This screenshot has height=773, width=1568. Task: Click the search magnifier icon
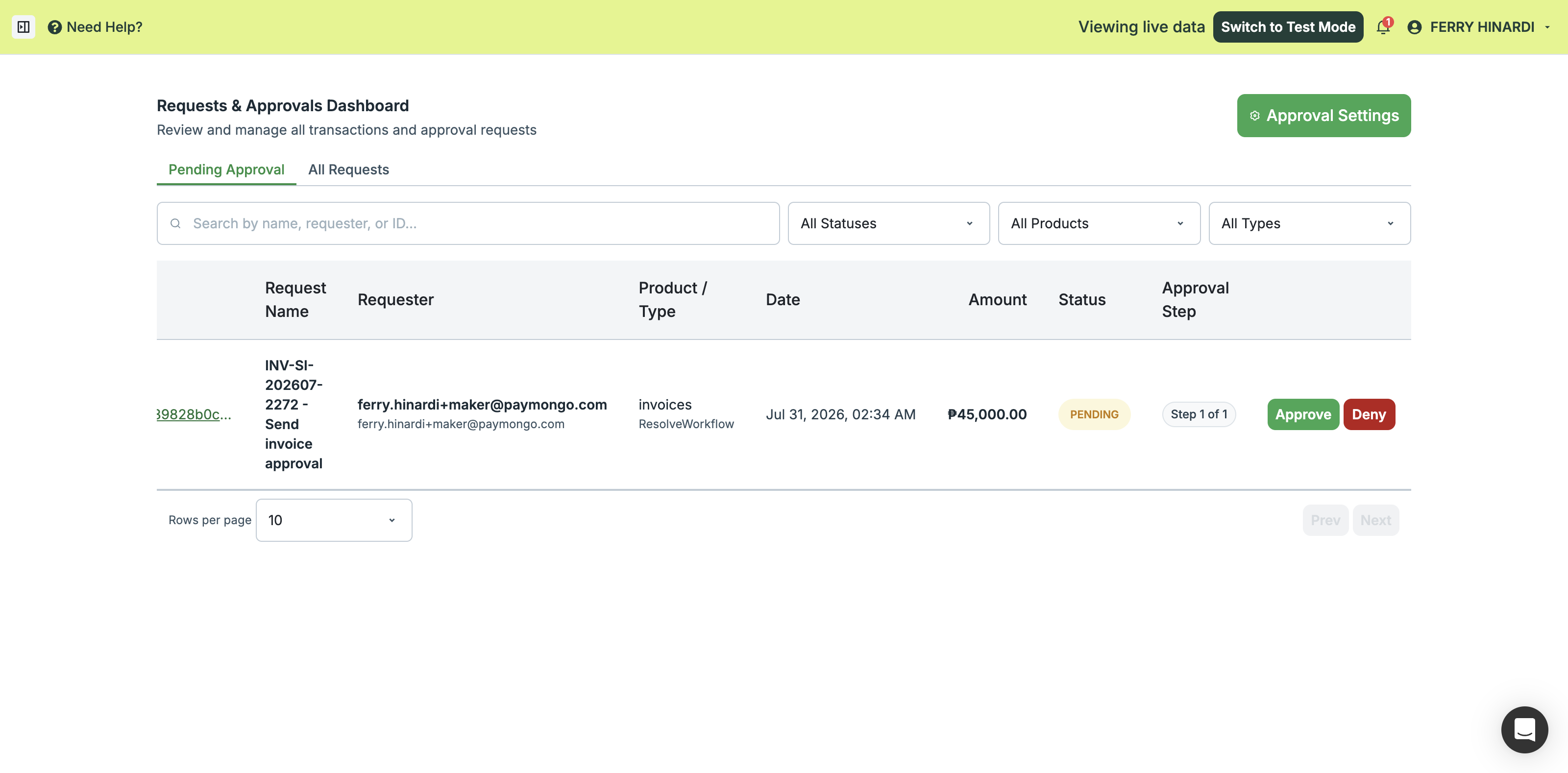pos(175,223)
